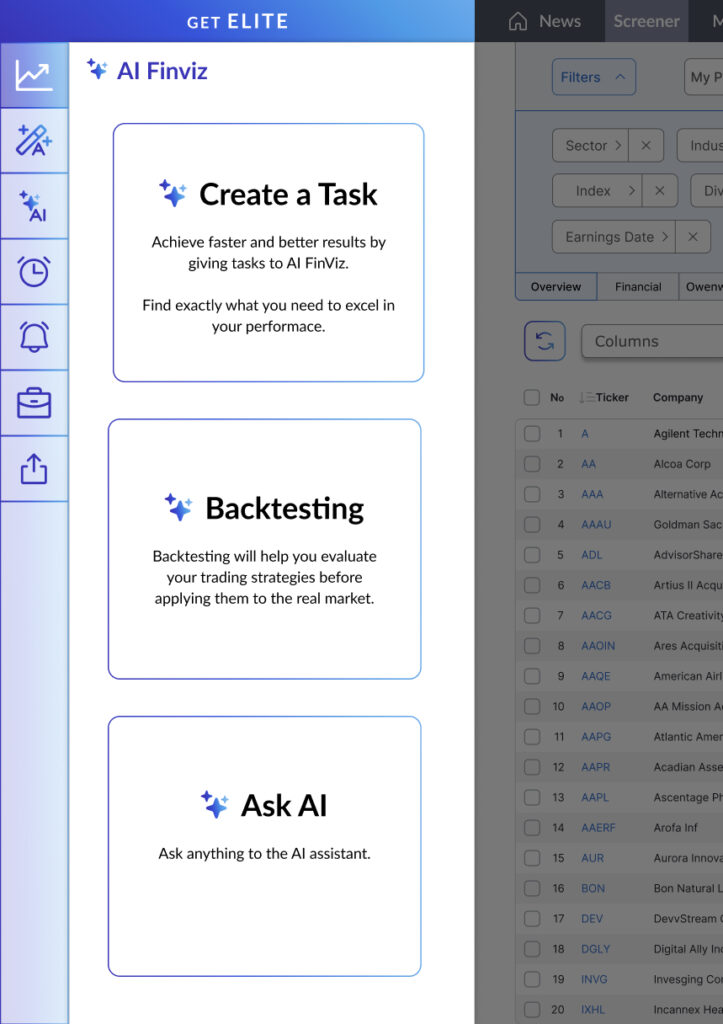Click the sparkle icon in Backtesting card
Screen dimensions: 723x1024
tap(178, 507)
